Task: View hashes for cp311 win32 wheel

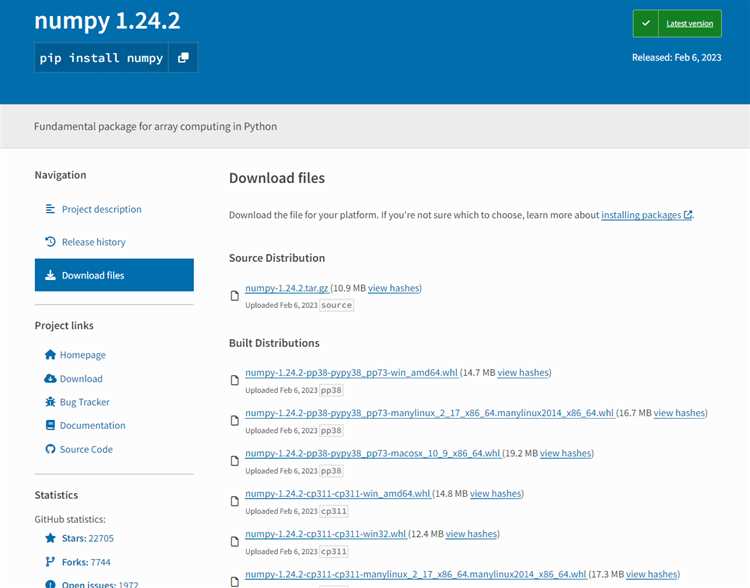Action: [x=471, y=533]
